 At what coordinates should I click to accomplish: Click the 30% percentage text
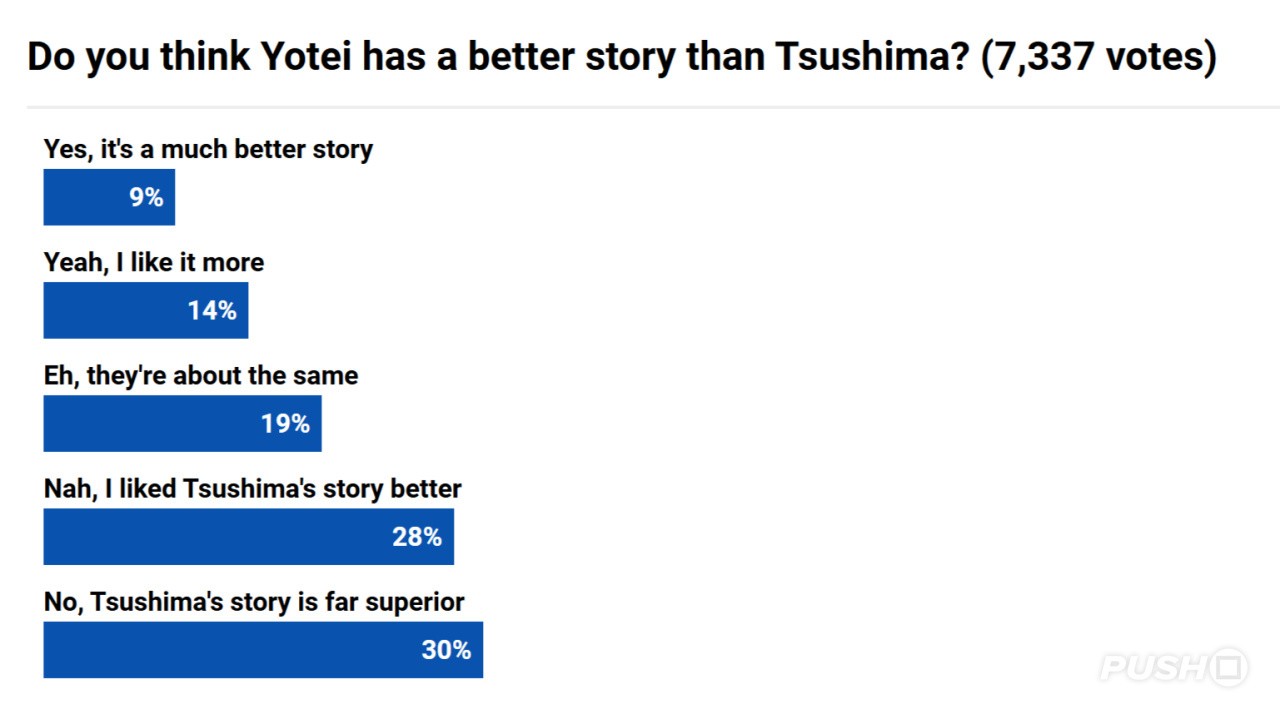pos(446,649)
